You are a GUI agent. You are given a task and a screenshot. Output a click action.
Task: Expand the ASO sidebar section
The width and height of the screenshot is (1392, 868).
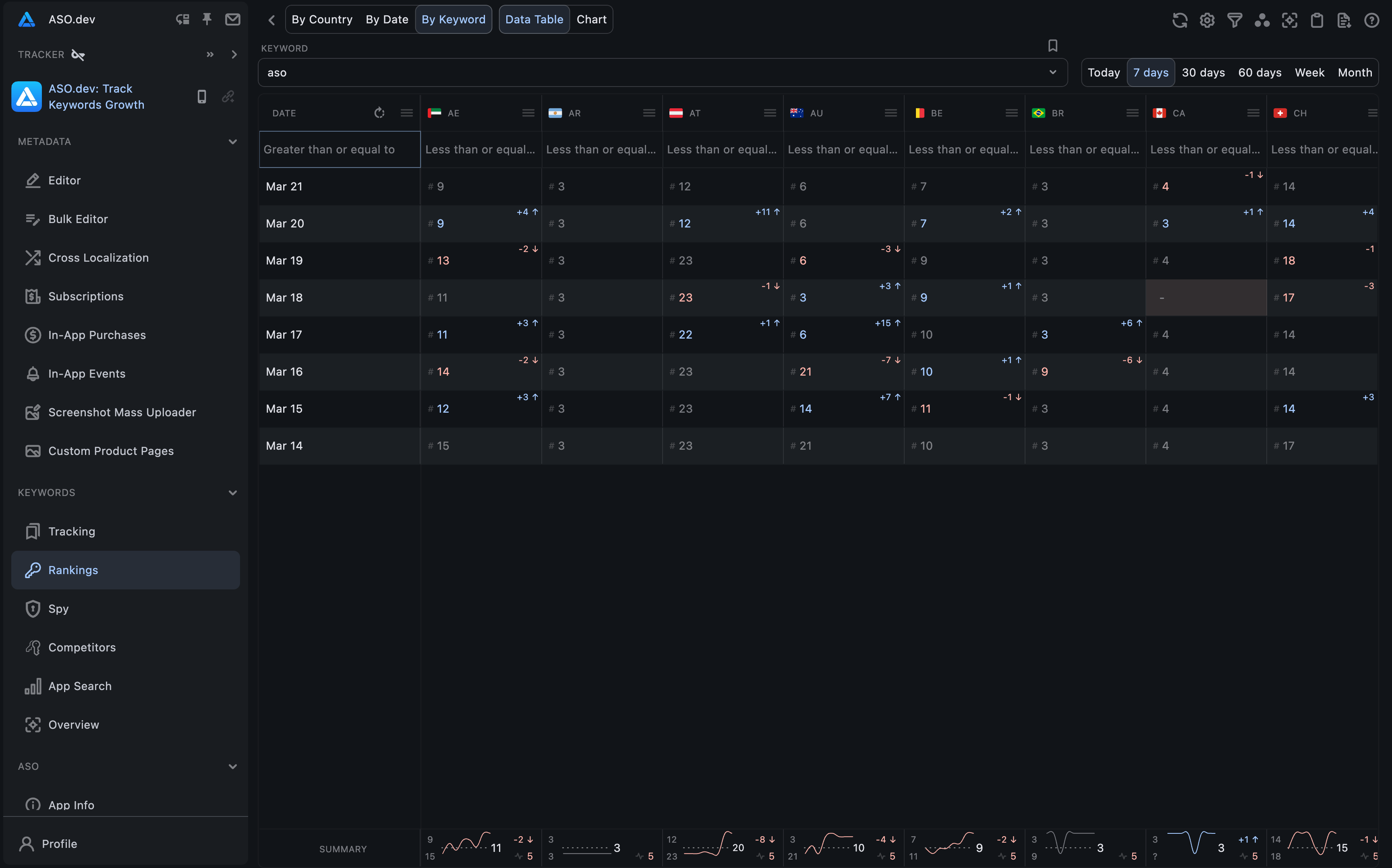tap(232, 766)
